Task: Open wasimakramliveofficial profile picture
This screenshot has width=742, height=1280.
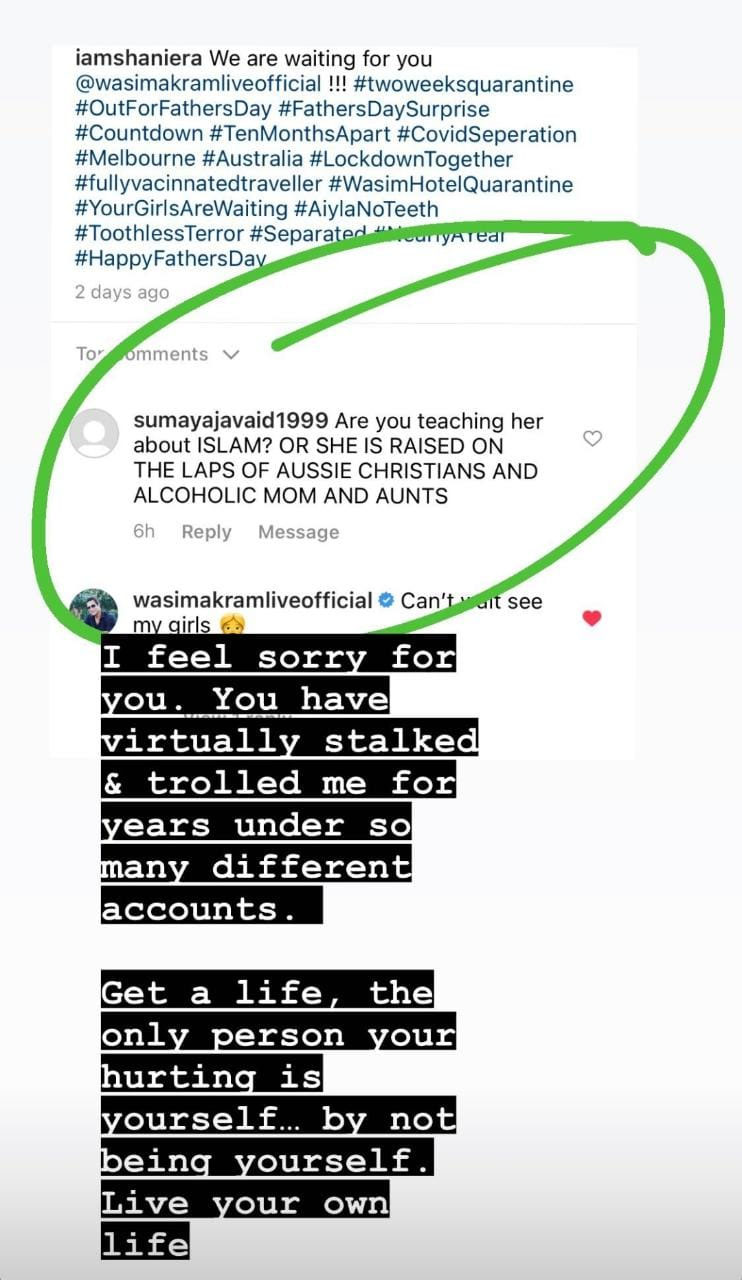Action: pos(94,609)
